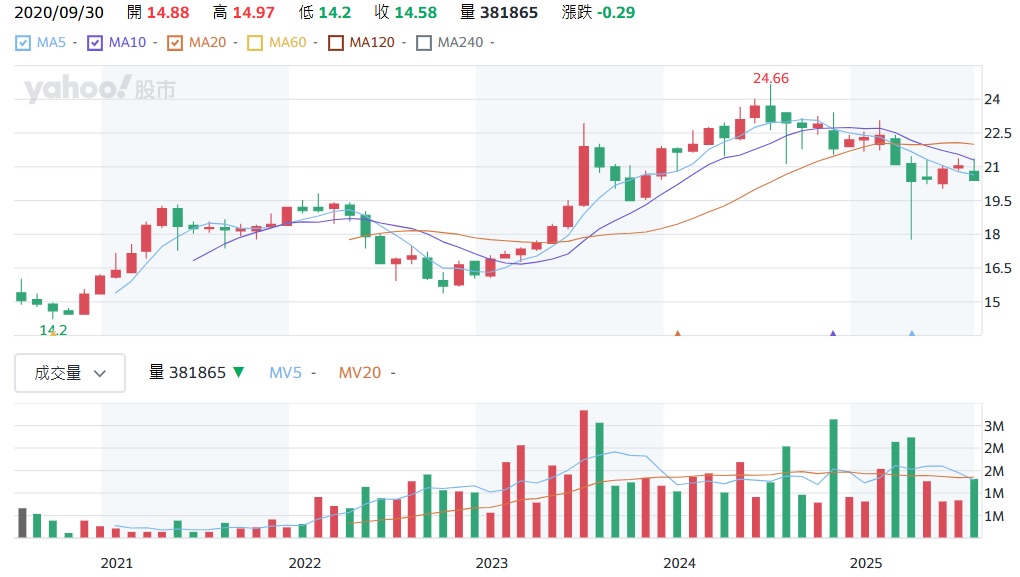Disable the MA10 moving average line
1020x577 pixels.
95,43
